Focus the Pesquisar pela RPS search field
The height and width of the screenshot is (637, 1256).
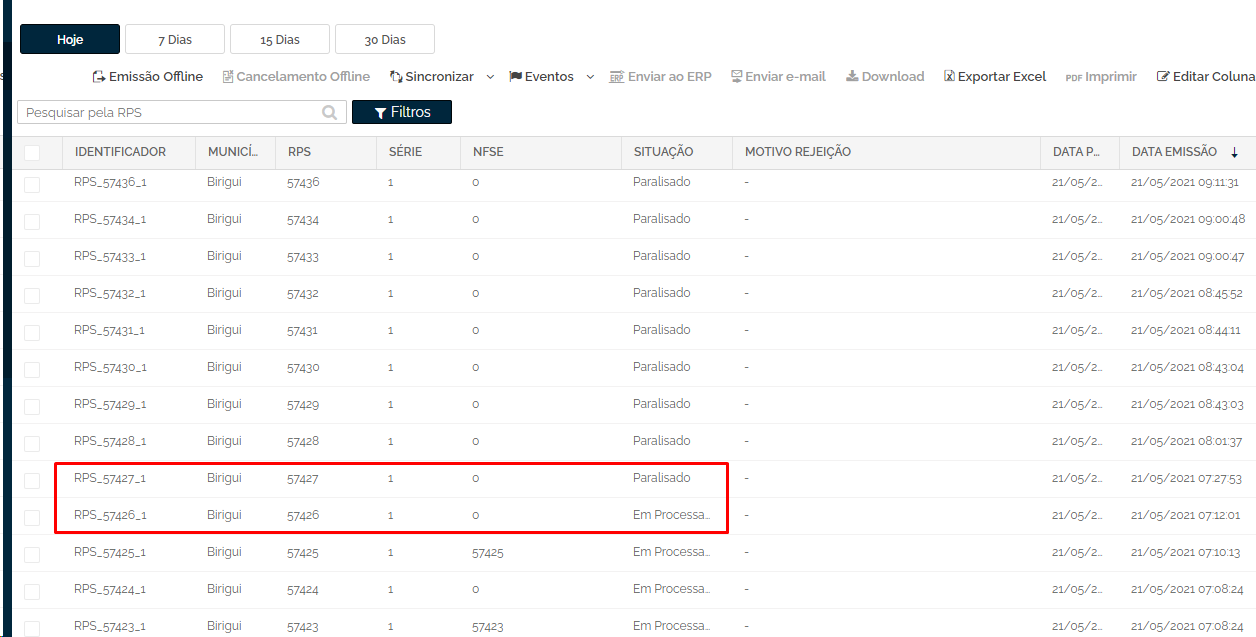point(170,113)
